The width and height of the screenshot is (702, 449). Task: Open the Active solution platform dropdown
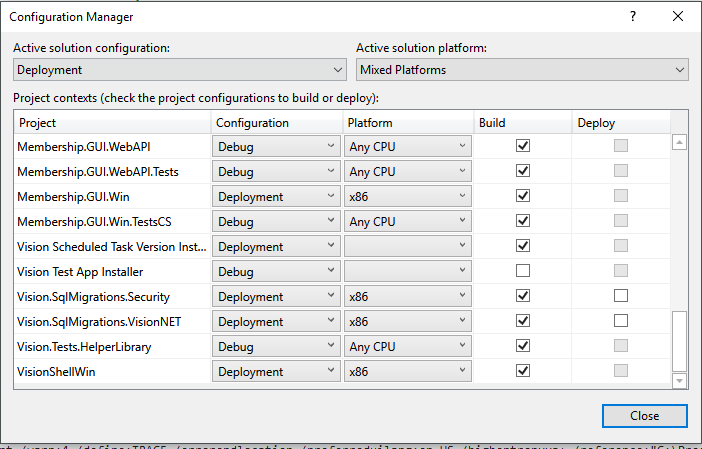click(x=523, y=70)
